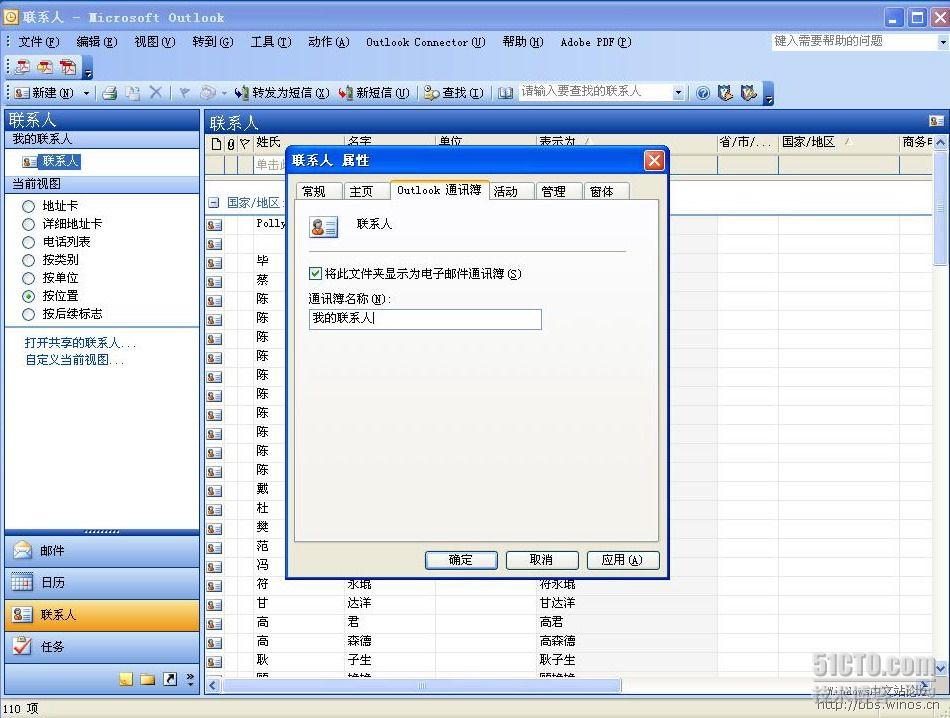
Task: Expand the standard toolbar options arrow
Action: [x=768, y=93]
